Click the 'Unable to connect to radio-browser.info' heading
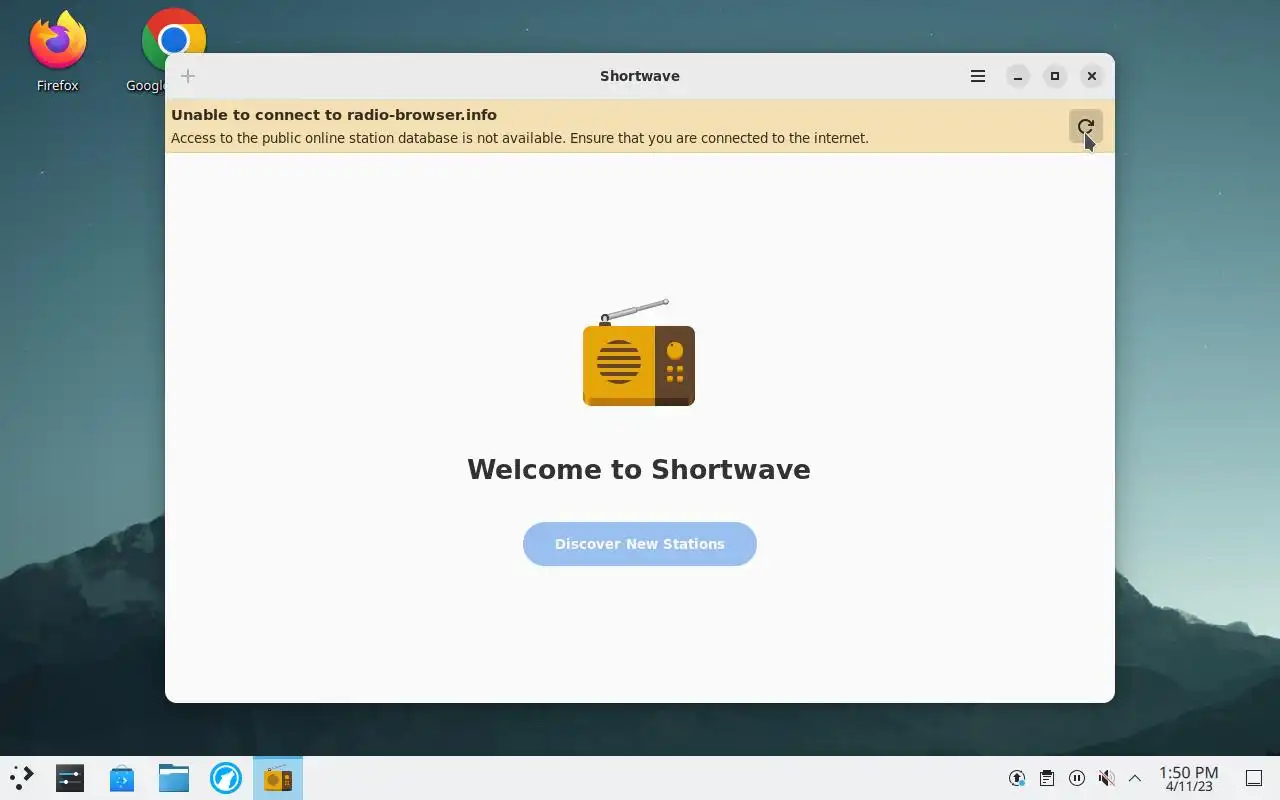The image size is (1280, 800). coord(334,115)
